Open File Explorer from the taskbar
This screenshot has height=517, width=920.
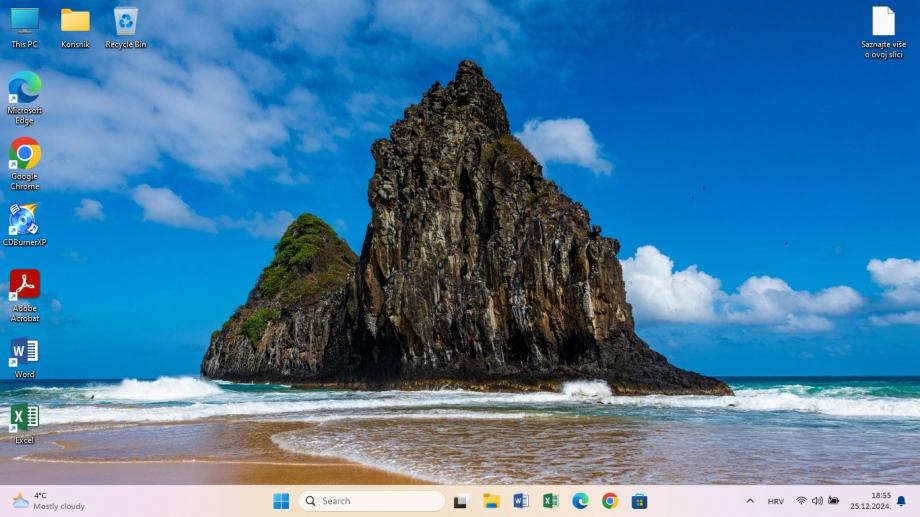[x=491, y=501]
